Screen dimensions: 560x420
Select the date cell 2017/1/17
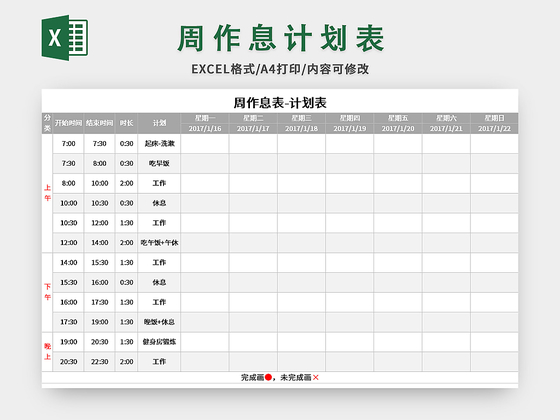253,129
